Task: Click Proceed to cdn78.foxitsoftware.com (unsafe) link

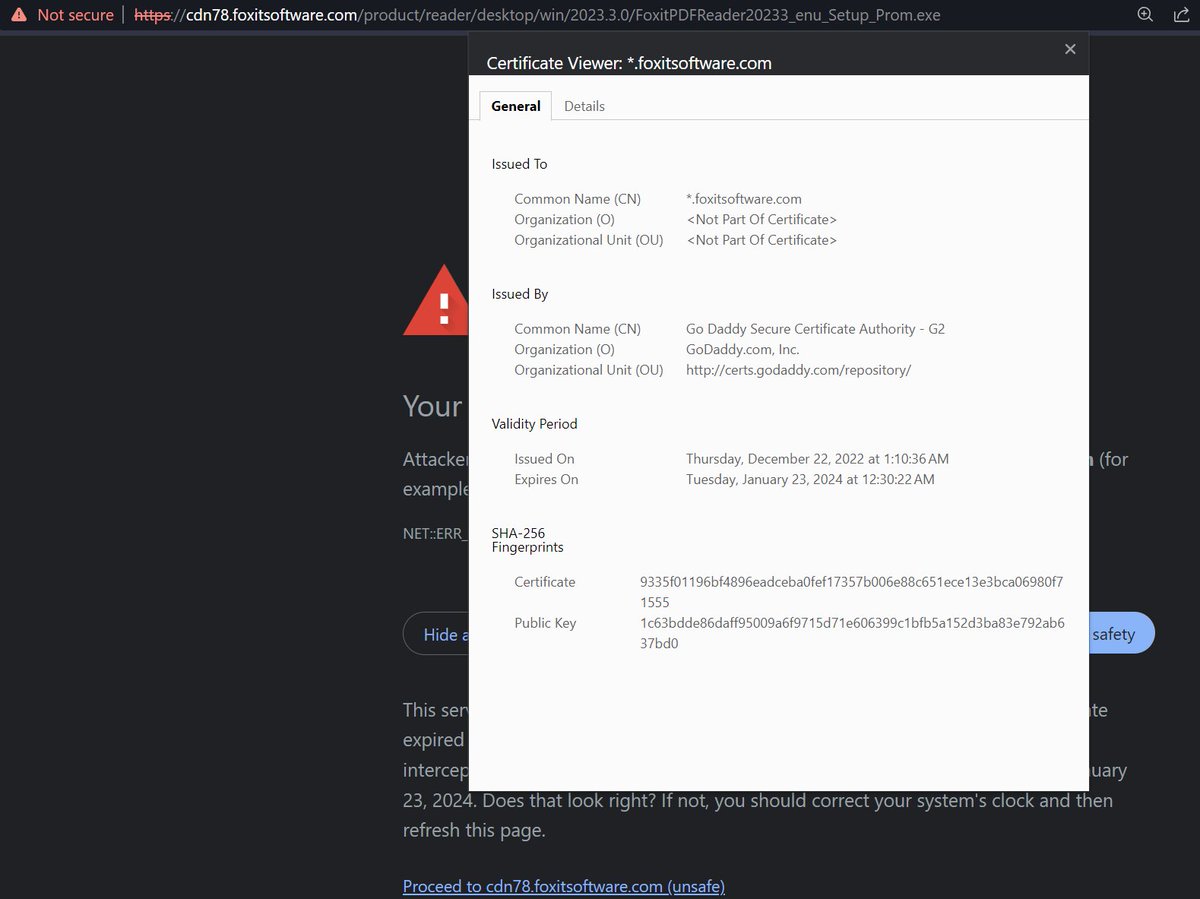Action: [x=564, y=886]
